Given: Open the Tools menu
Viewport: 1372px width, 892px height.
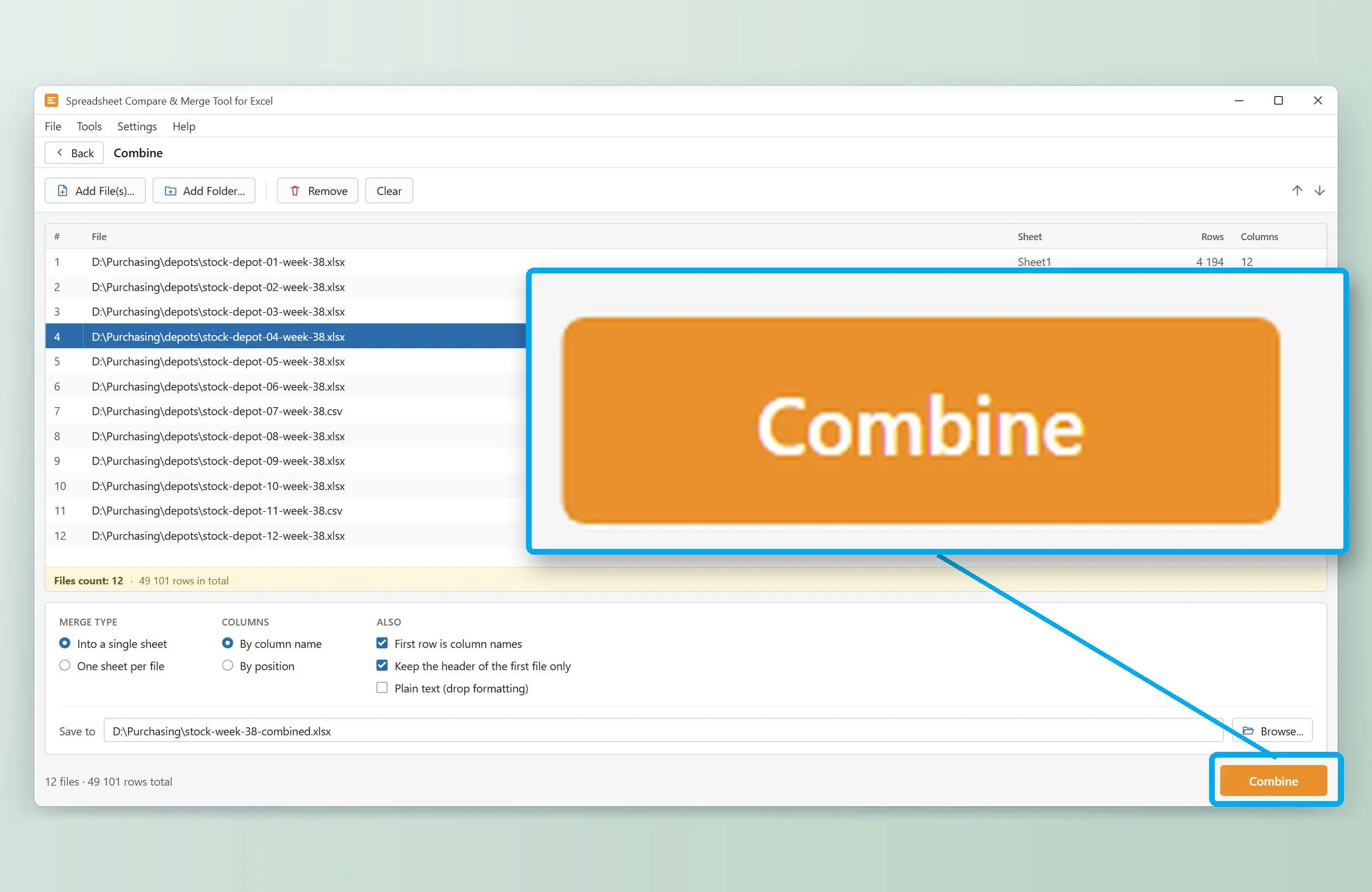Looking at the screenshot, I should tap(89, 126).
